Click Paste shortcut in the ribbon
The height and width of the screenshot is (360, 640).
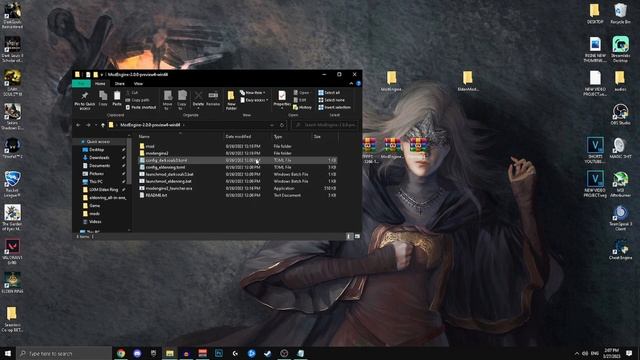pyautogui.click(x=141, y=107)
